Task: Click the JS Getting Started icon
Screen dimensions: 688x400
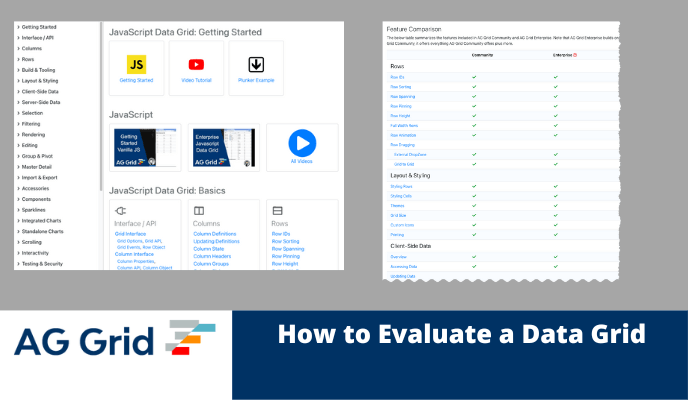Action: tap(136, 65)
